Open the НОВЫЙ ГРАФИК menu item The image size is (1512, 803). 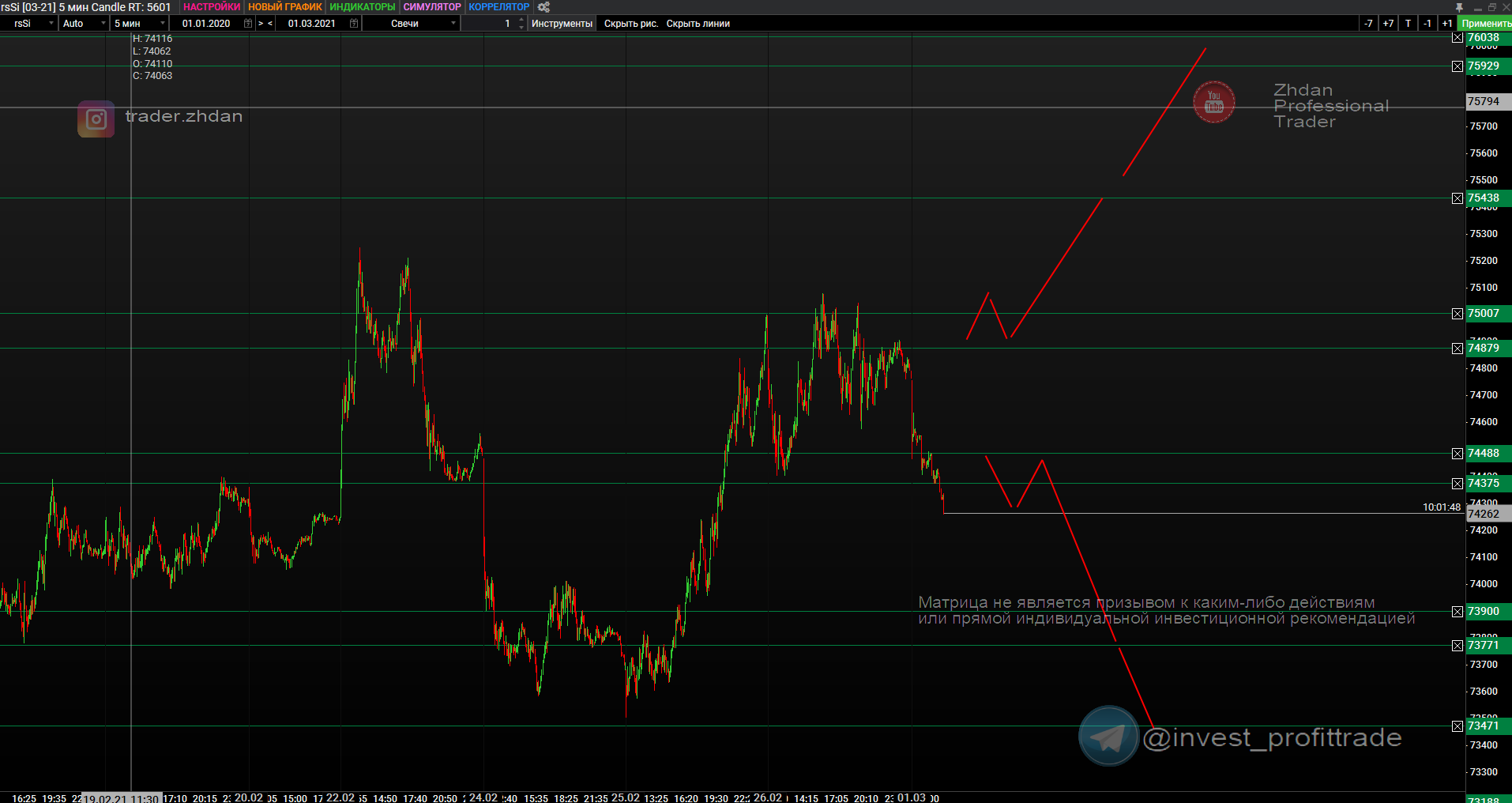point(285,7)
